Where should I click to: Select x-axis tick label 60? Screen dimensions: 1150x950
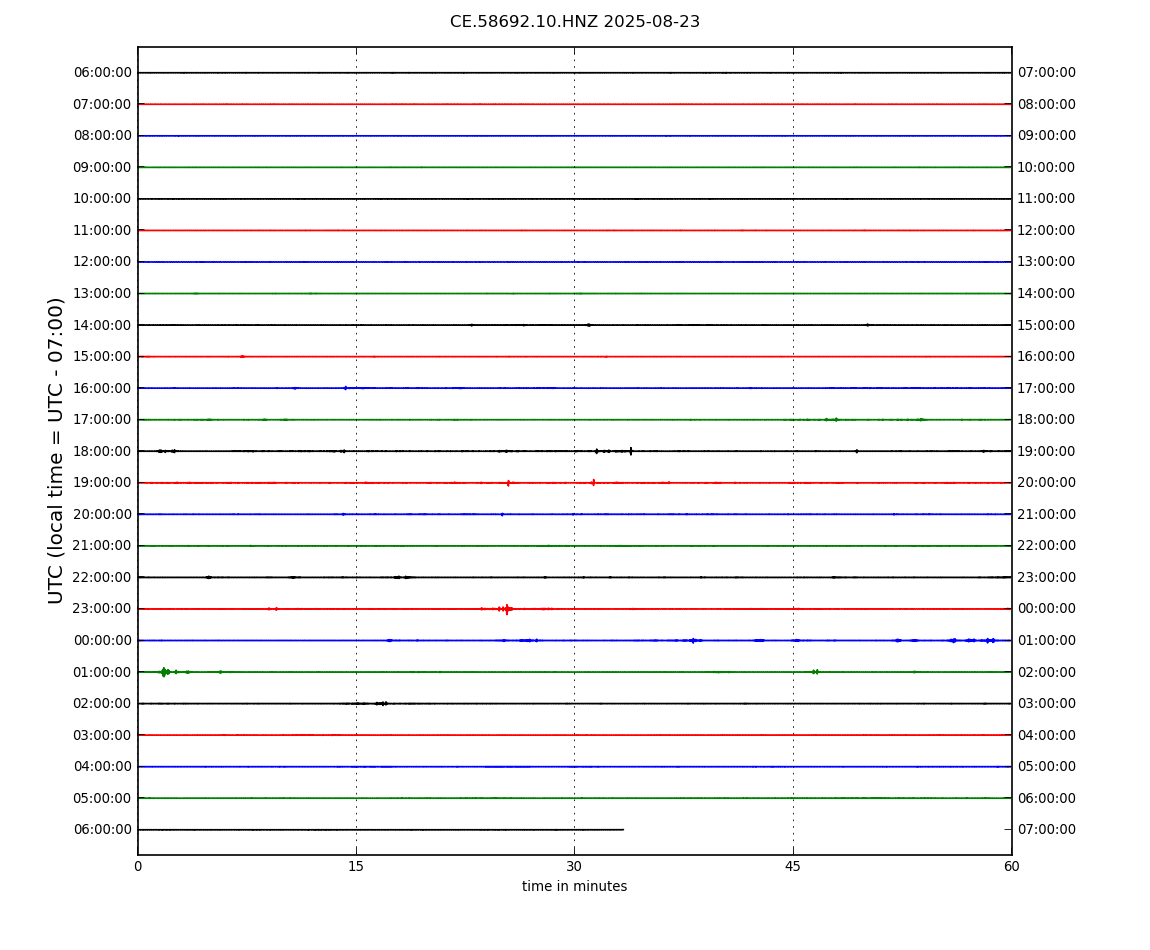(1011, 866)
